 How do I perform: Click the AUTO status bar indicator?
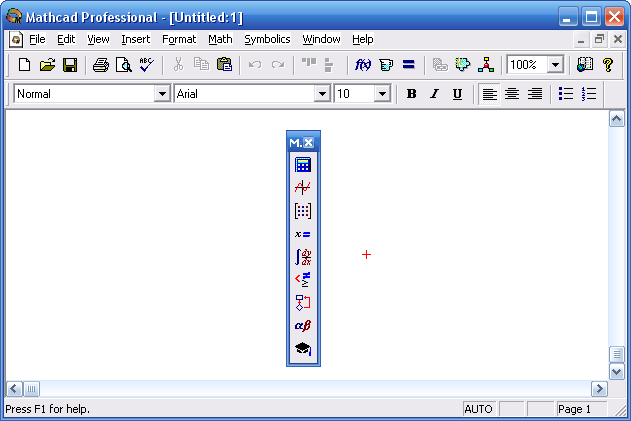click(x=478, y=409)
